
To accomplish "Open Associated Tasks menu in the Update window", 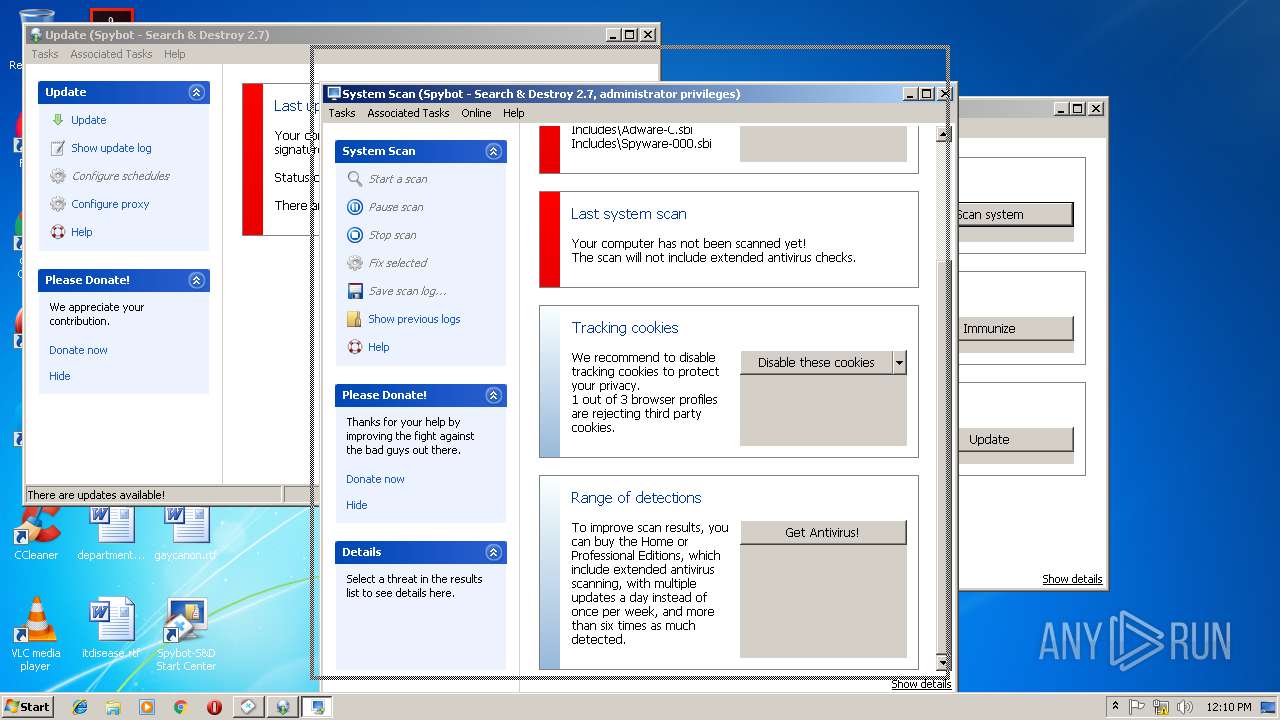I will tap(111, 54).
